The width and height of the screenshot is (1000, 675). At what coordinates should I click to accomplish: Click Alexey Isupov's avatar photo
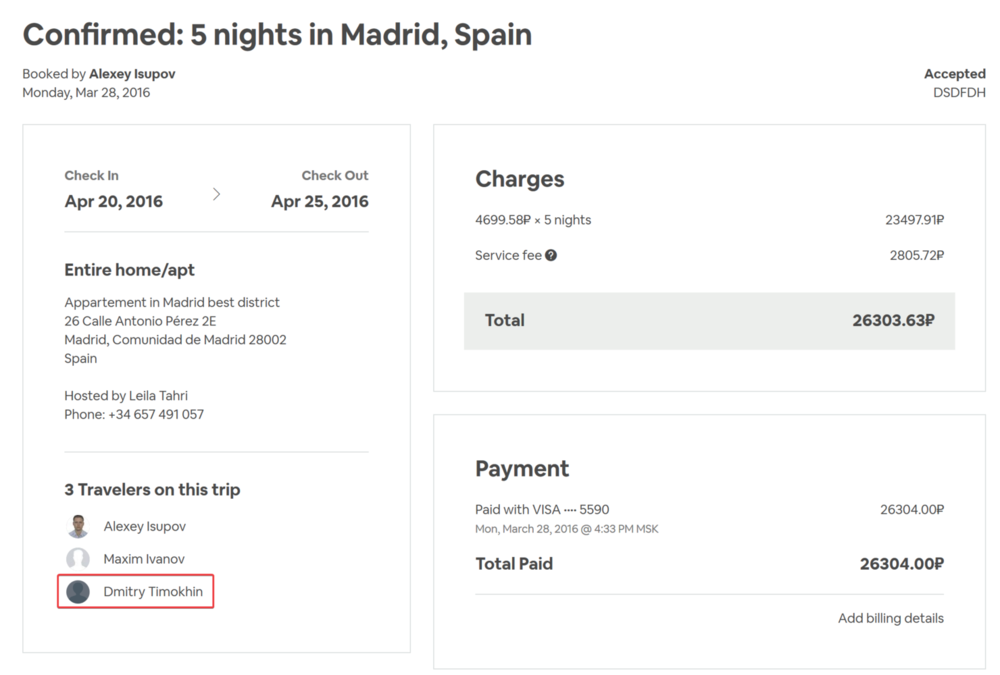coord(78,526)
